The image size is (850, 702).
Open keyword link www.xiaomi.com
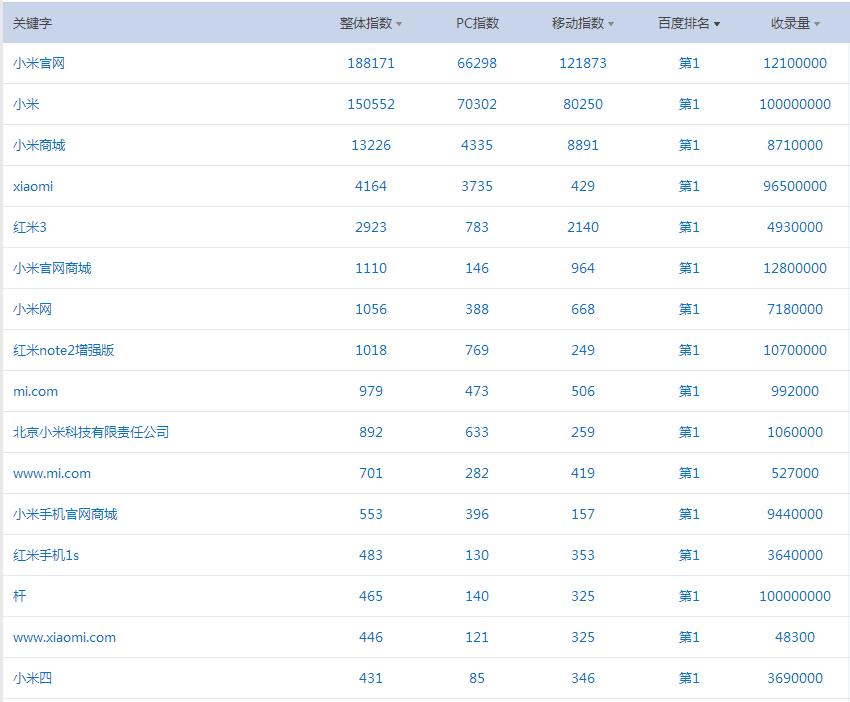point(65,637)
